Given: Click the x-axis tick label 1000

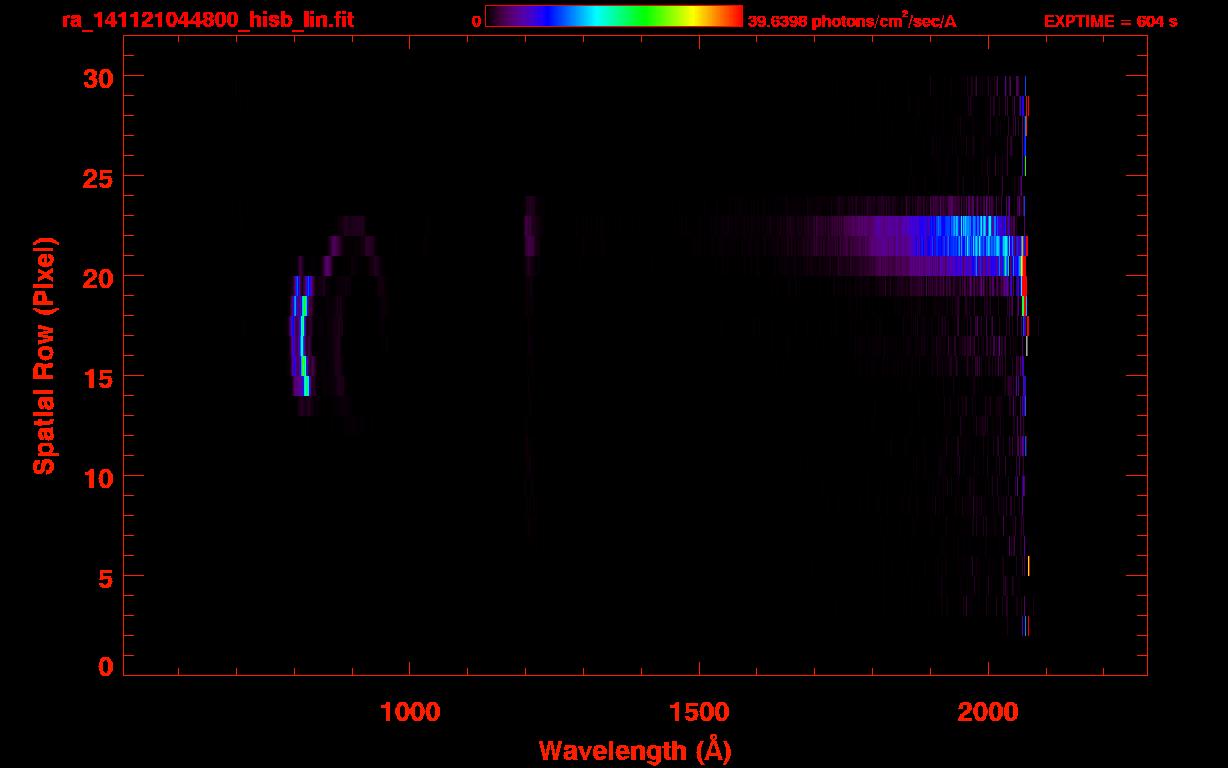Looking at the screenshot, I should [x=410, y=710].
